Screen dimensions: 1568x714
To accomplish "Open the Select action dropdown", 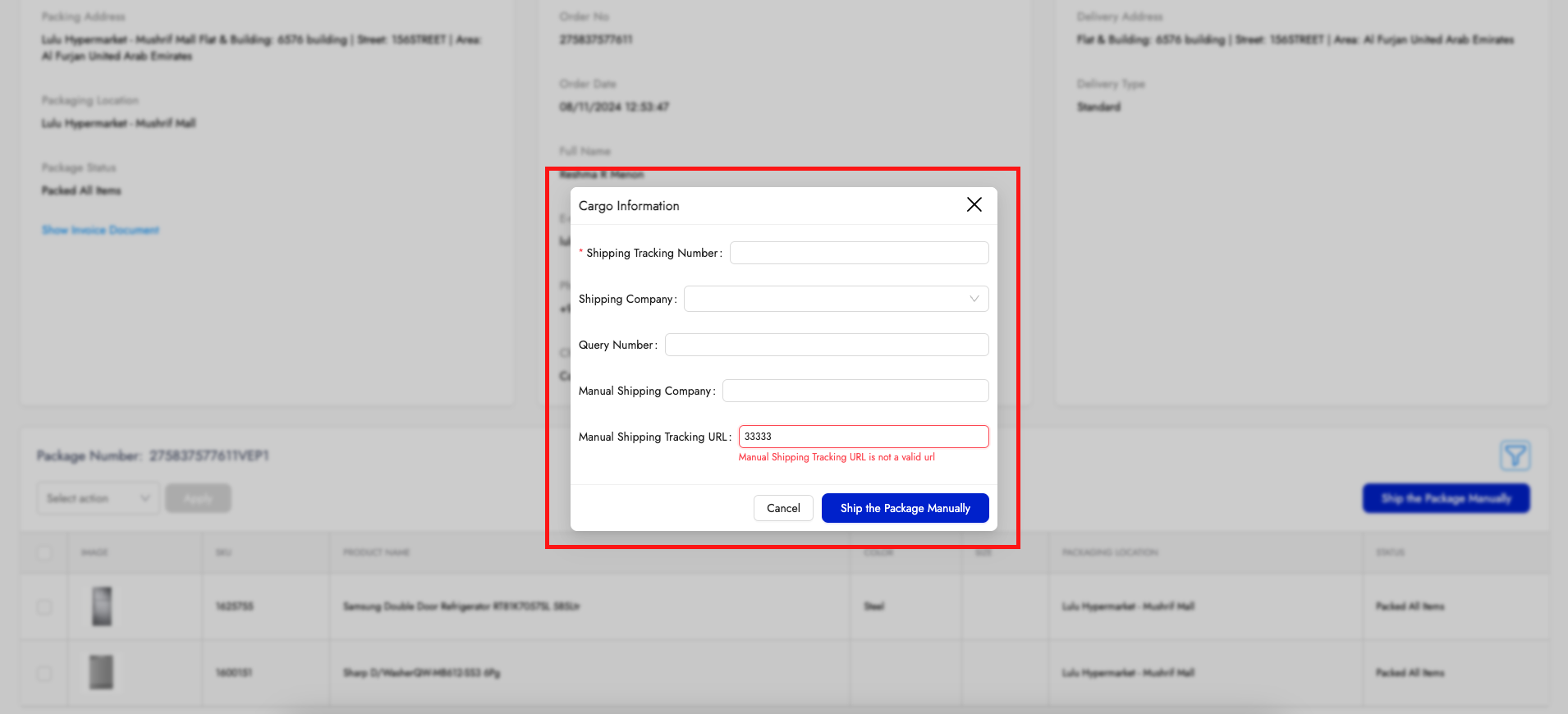I will point(99,498).
